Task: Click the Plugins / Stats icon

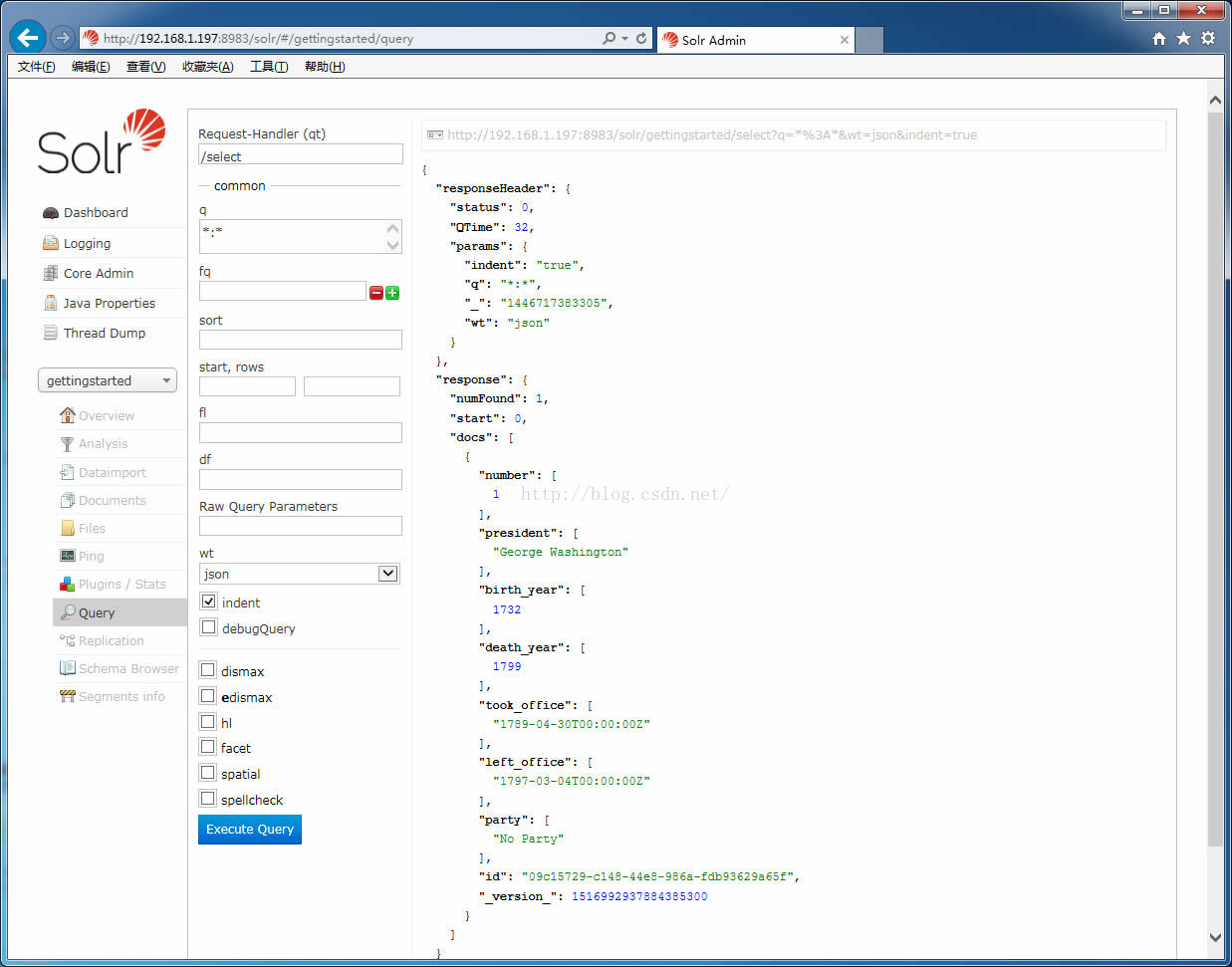Action: [67, 584]
